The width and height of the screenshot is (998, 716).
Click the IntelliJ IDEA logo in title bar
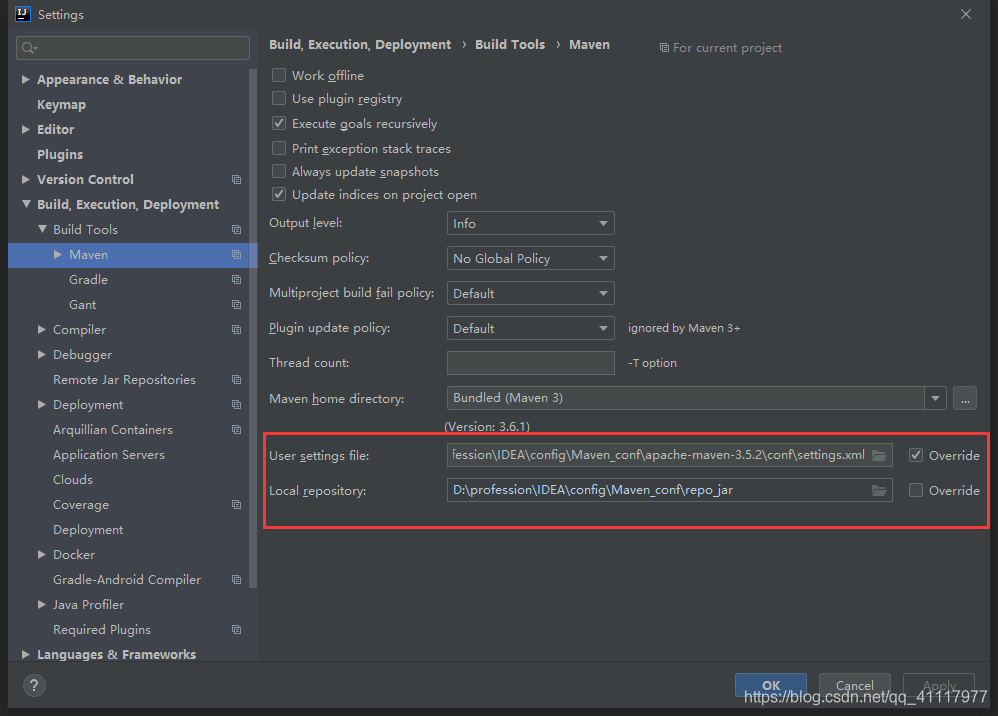tap(23, 14)
